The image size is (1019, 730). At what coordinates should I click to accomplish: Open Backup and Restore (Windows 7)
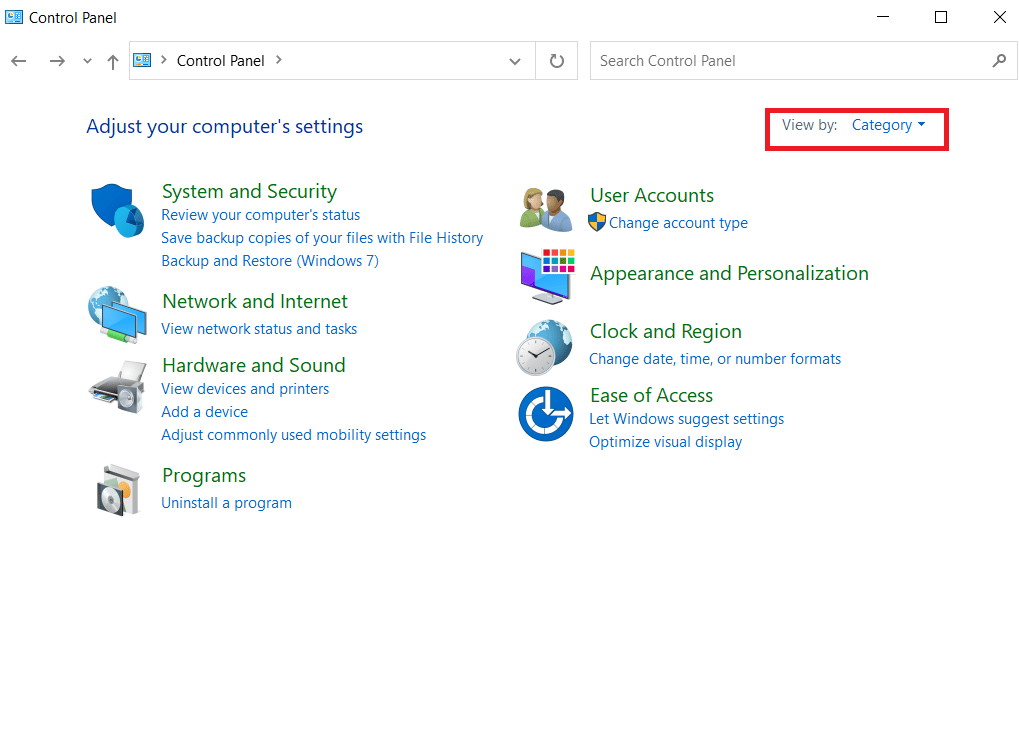click(270, 261)
